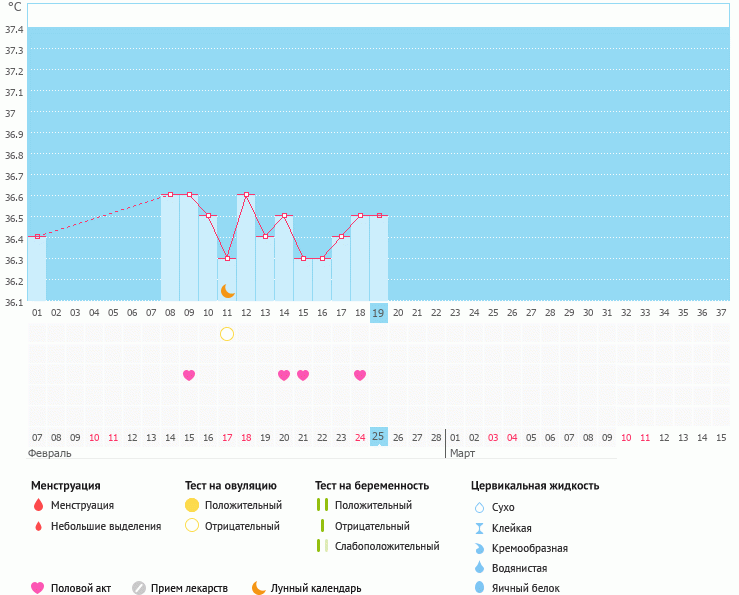
Task: Click the Менструация red drop legend icon
Action: 38,506
